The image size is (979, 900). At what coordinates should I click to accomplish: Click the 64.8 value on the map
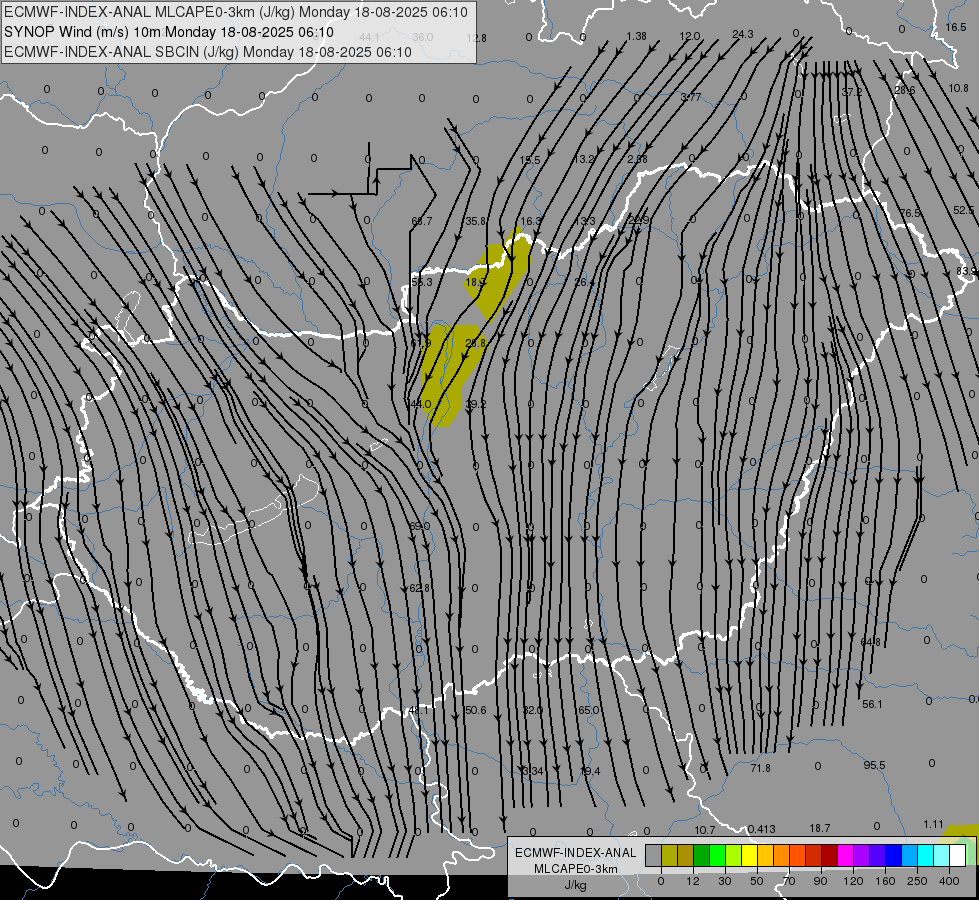coord(870,642)
